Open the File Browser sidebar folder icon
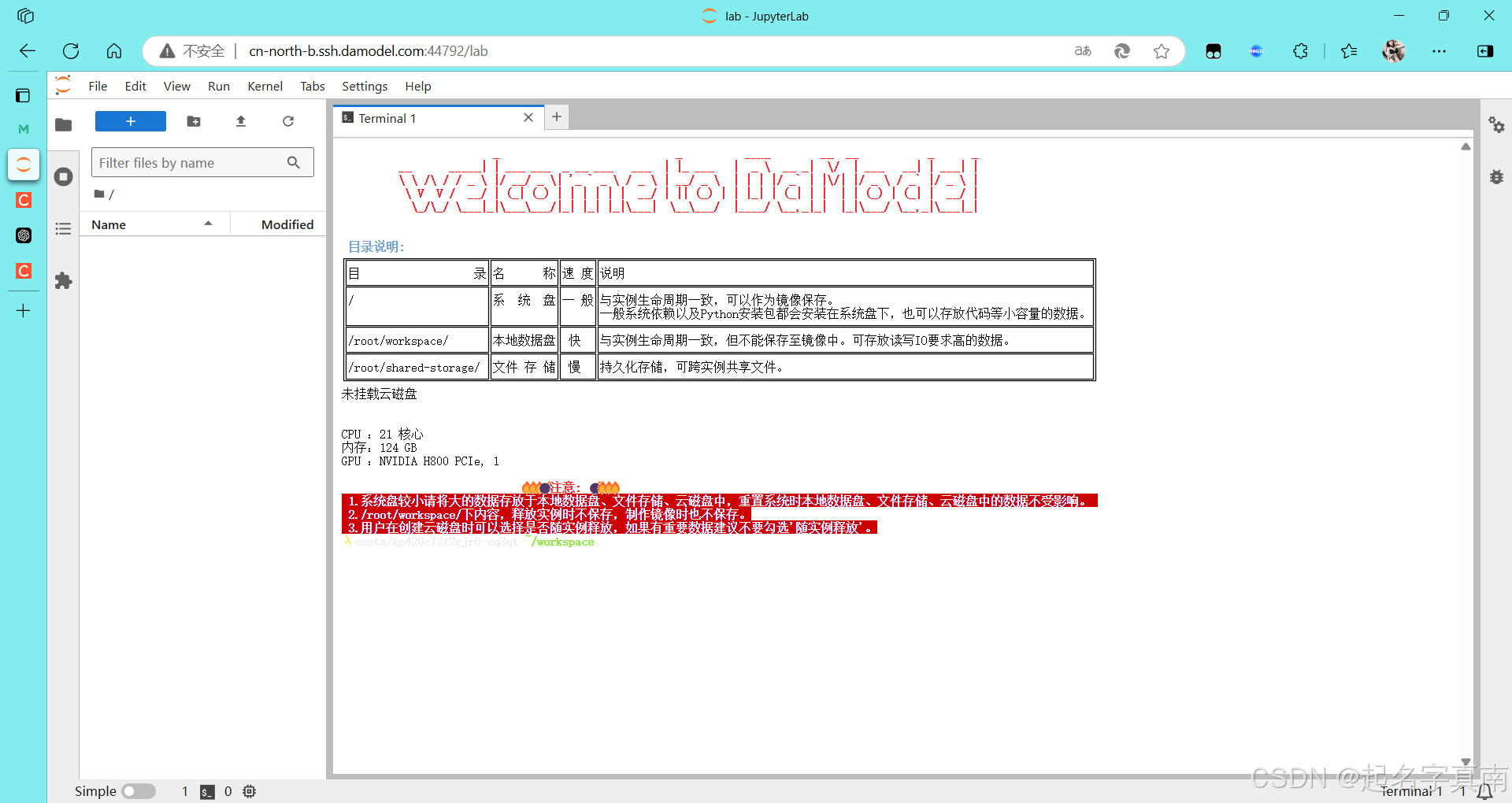Viewport: 1512px width, 803px height. click(64, 124)
